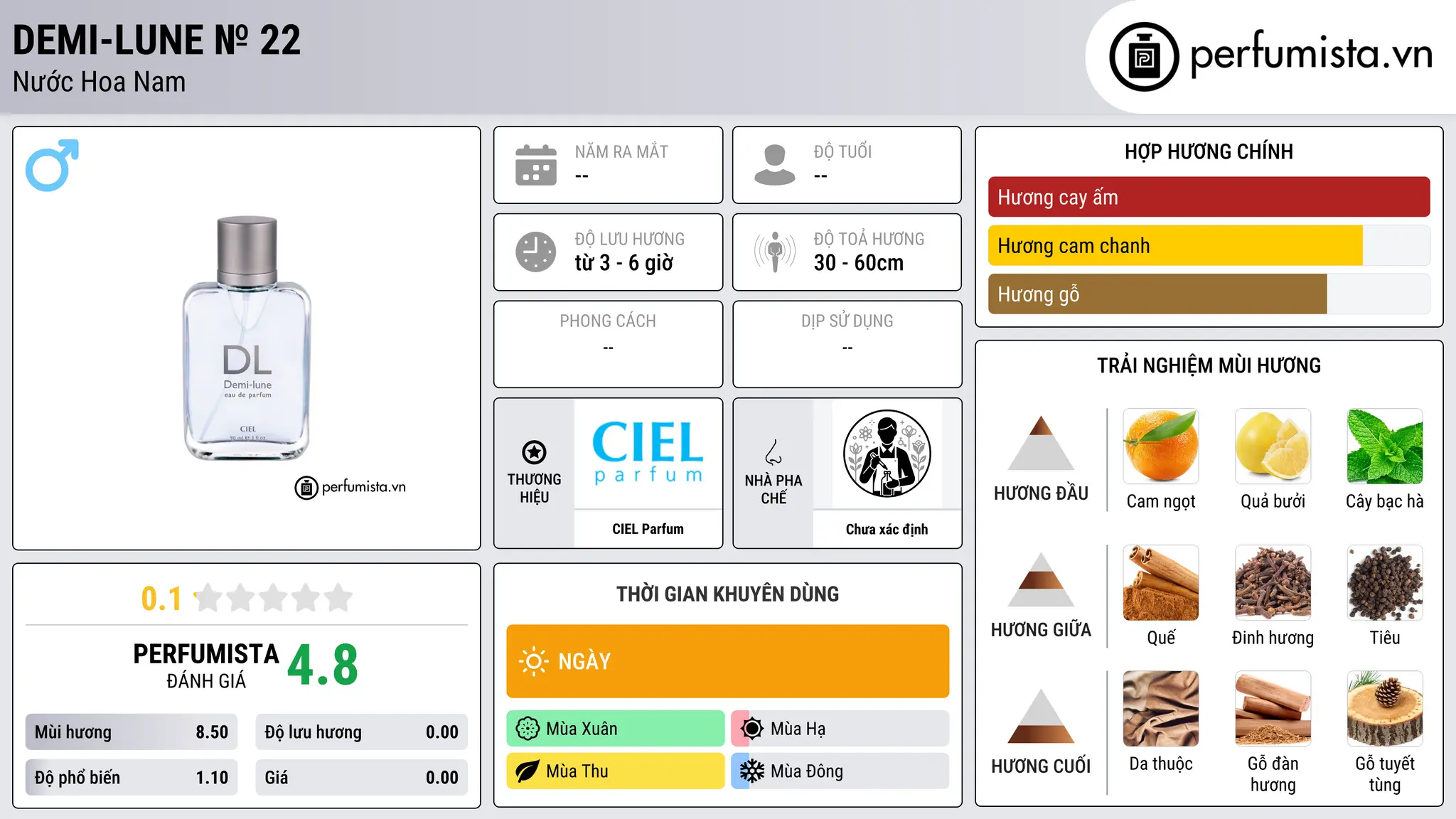Viewport: 1456px width, 819px height.
Task: Click the Hợp hương chính heading
Action: coord(1209,151)
